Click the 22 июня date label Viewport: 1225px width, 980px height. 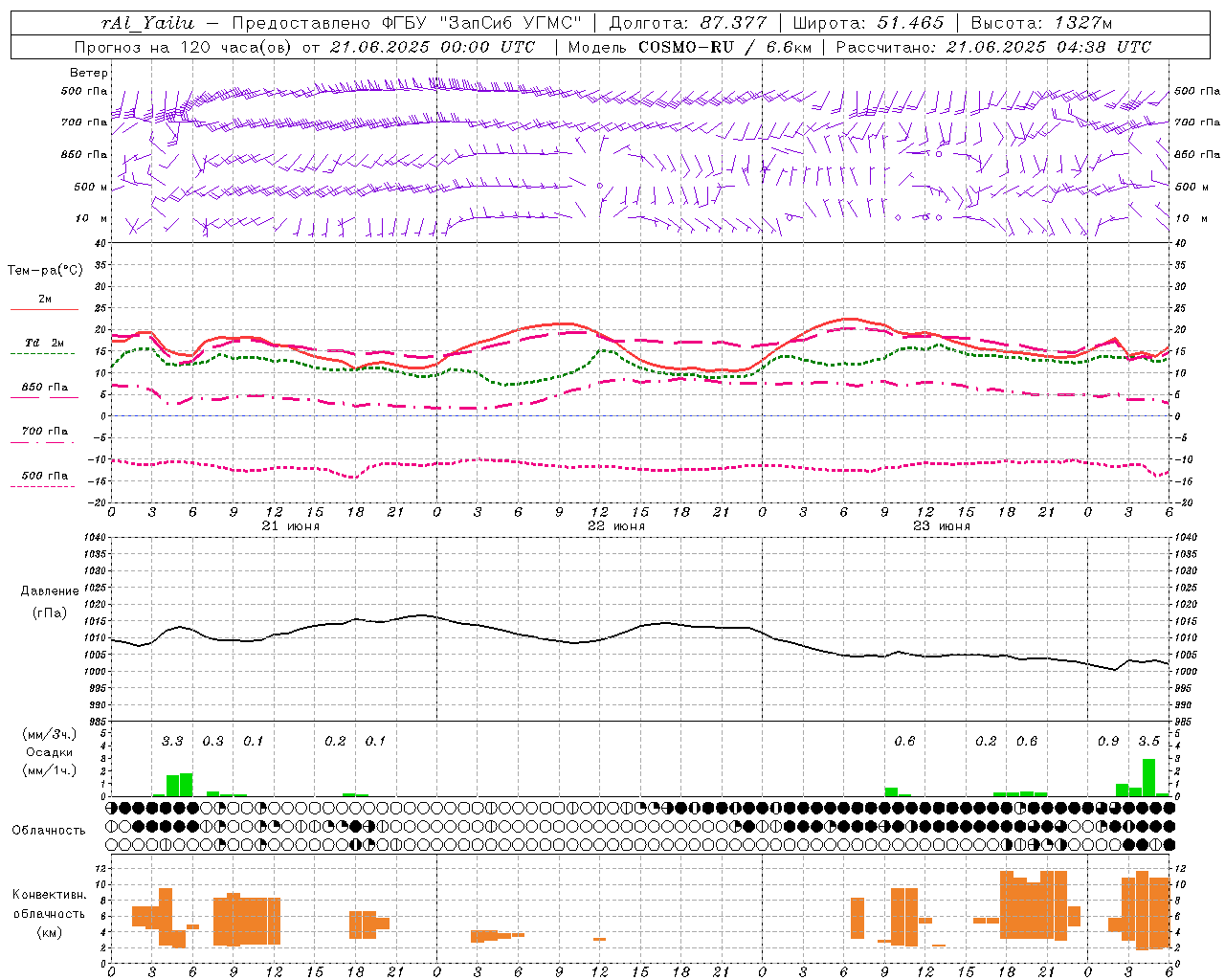(x=615, y=526)
